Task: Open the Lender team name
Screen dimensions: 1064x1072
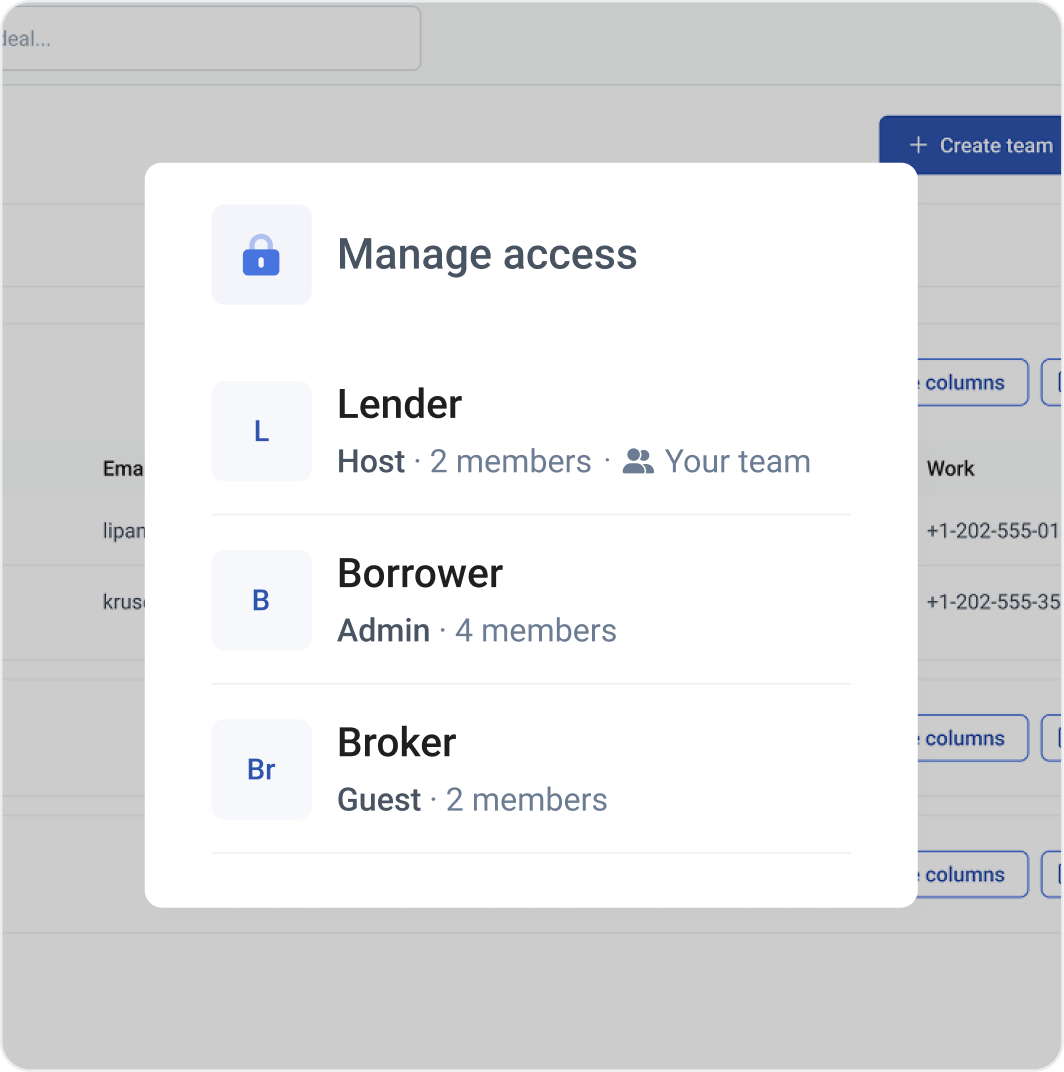Action: (400, 404)
